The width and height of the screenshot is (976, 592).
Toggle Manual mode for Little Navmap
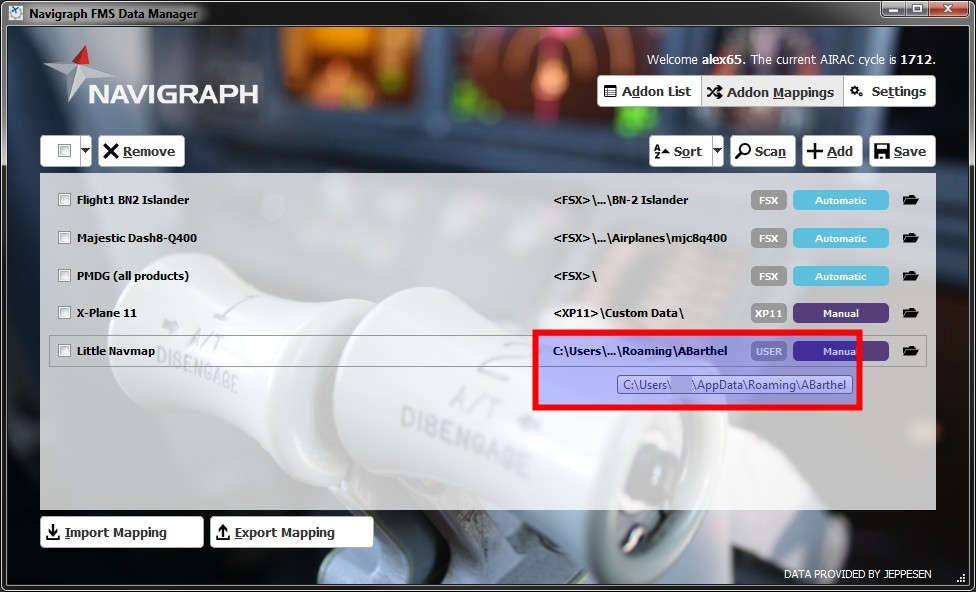tap(840, 351)
